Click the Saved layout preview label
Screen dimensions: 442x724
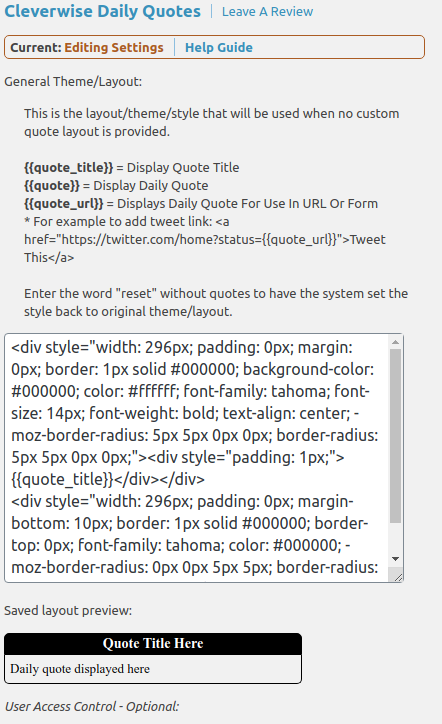click(68, 610)
